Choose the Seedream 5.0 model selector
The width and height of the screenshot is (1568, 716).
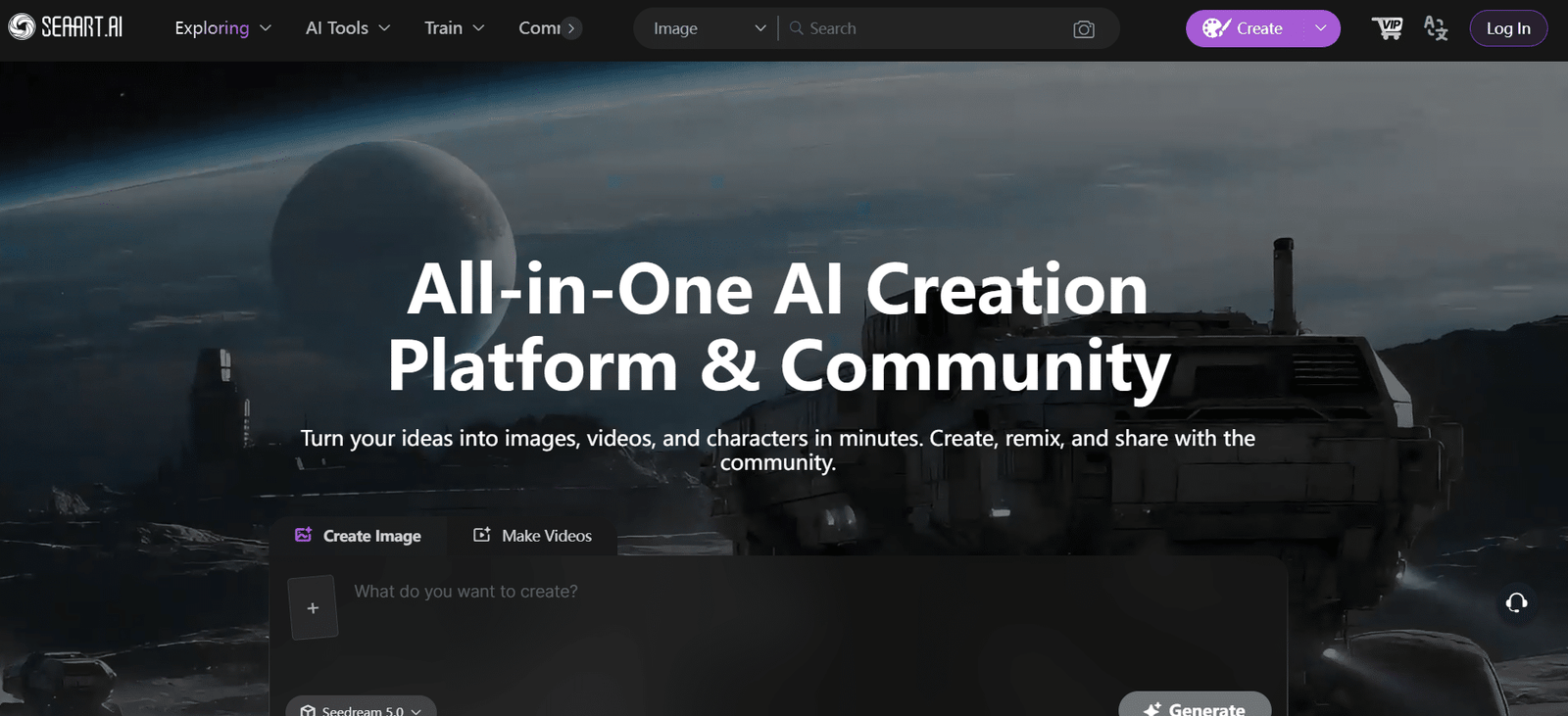click(x=361, y=709)
